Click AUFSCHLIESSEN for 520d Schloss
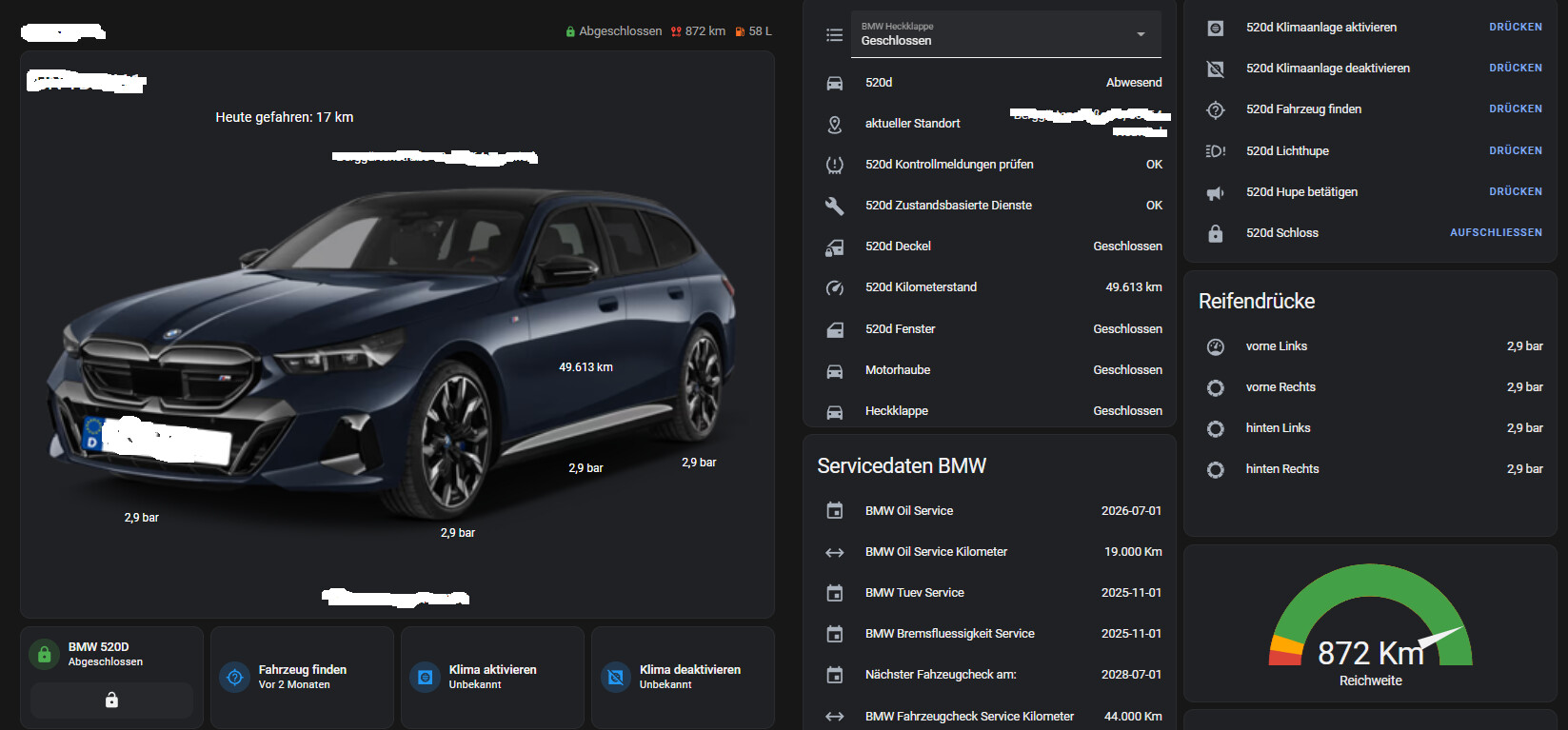The image size is (1568, 730). coord(1496,232)
